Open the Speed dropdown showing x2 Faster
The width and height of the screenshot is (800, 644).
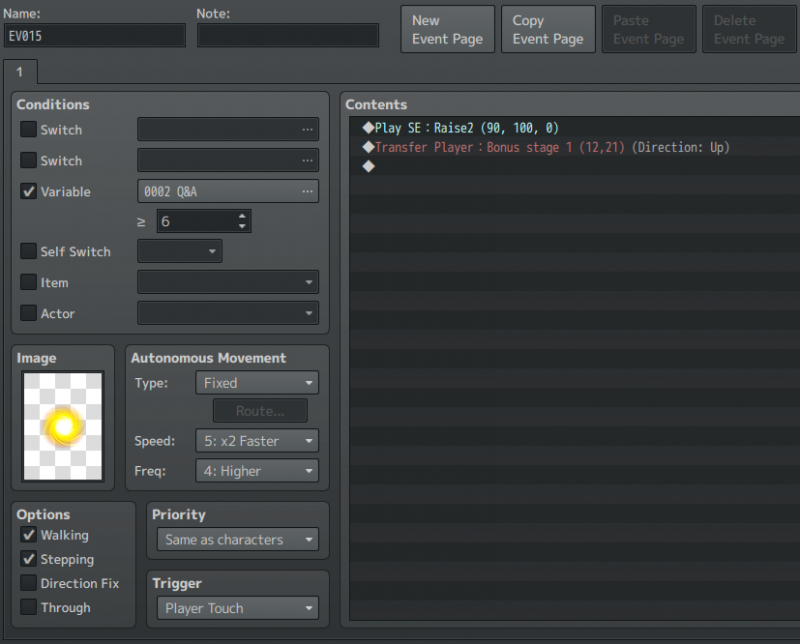(x=257, y=441)
